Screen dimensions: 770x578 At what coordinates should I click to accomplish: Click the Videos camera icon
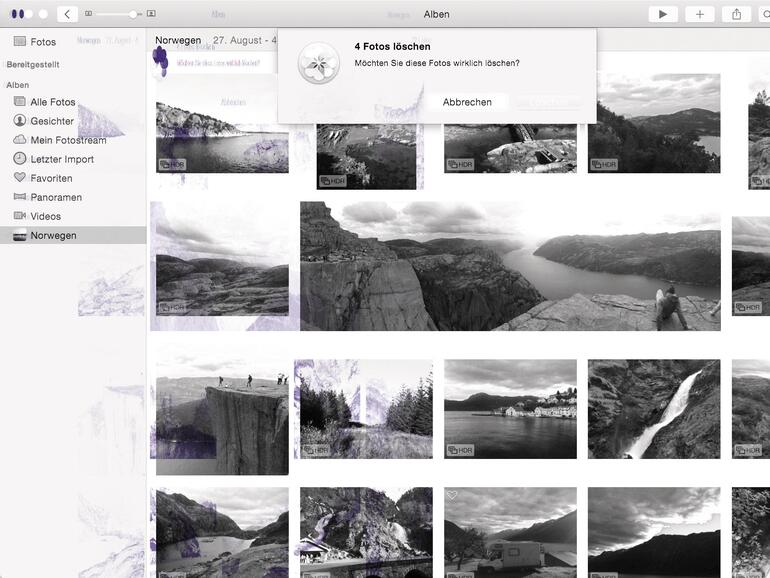pos(20,216)
